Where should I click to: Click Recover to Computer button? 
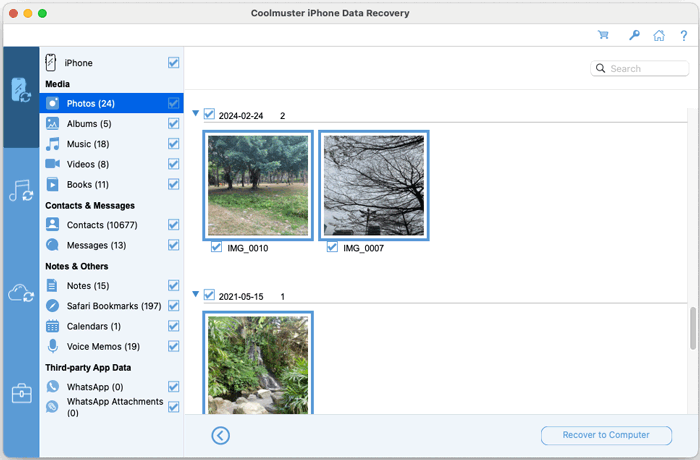606,435
